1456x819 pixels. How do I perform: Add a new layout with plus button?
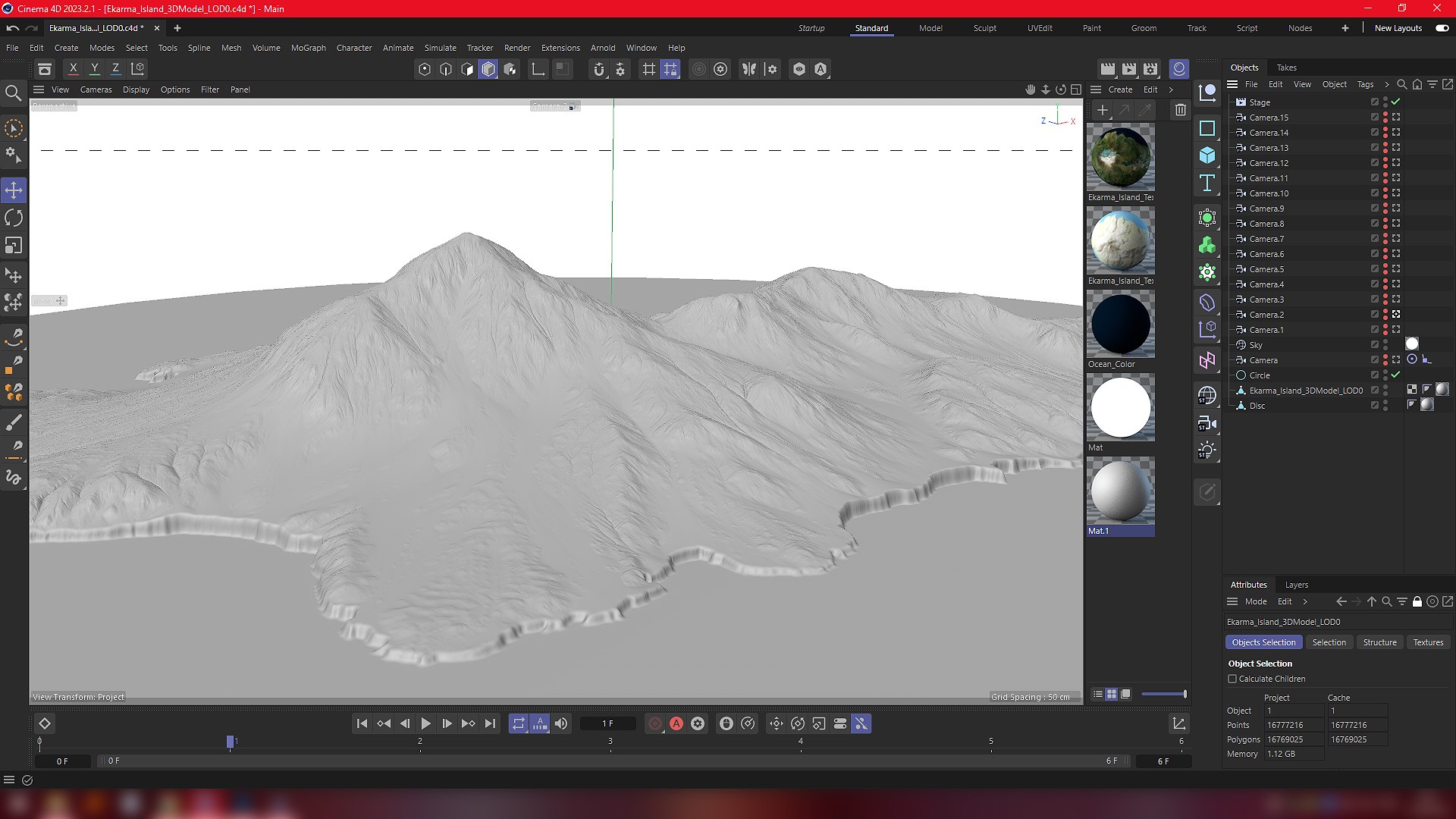pyautogui.click(x=1345, y=28)
